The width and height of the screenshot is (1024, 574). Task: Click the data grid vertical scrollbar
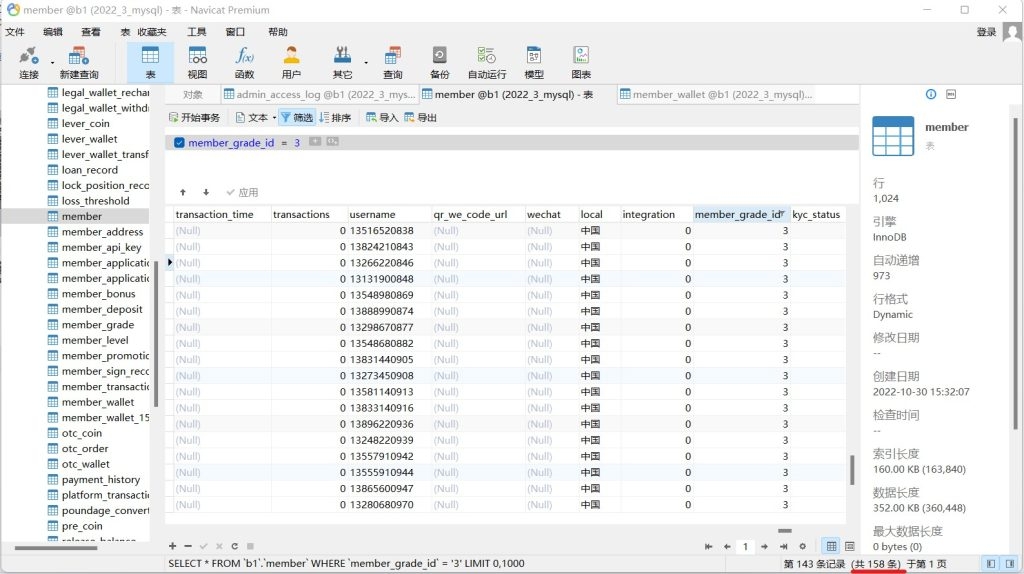pos(853,468)
